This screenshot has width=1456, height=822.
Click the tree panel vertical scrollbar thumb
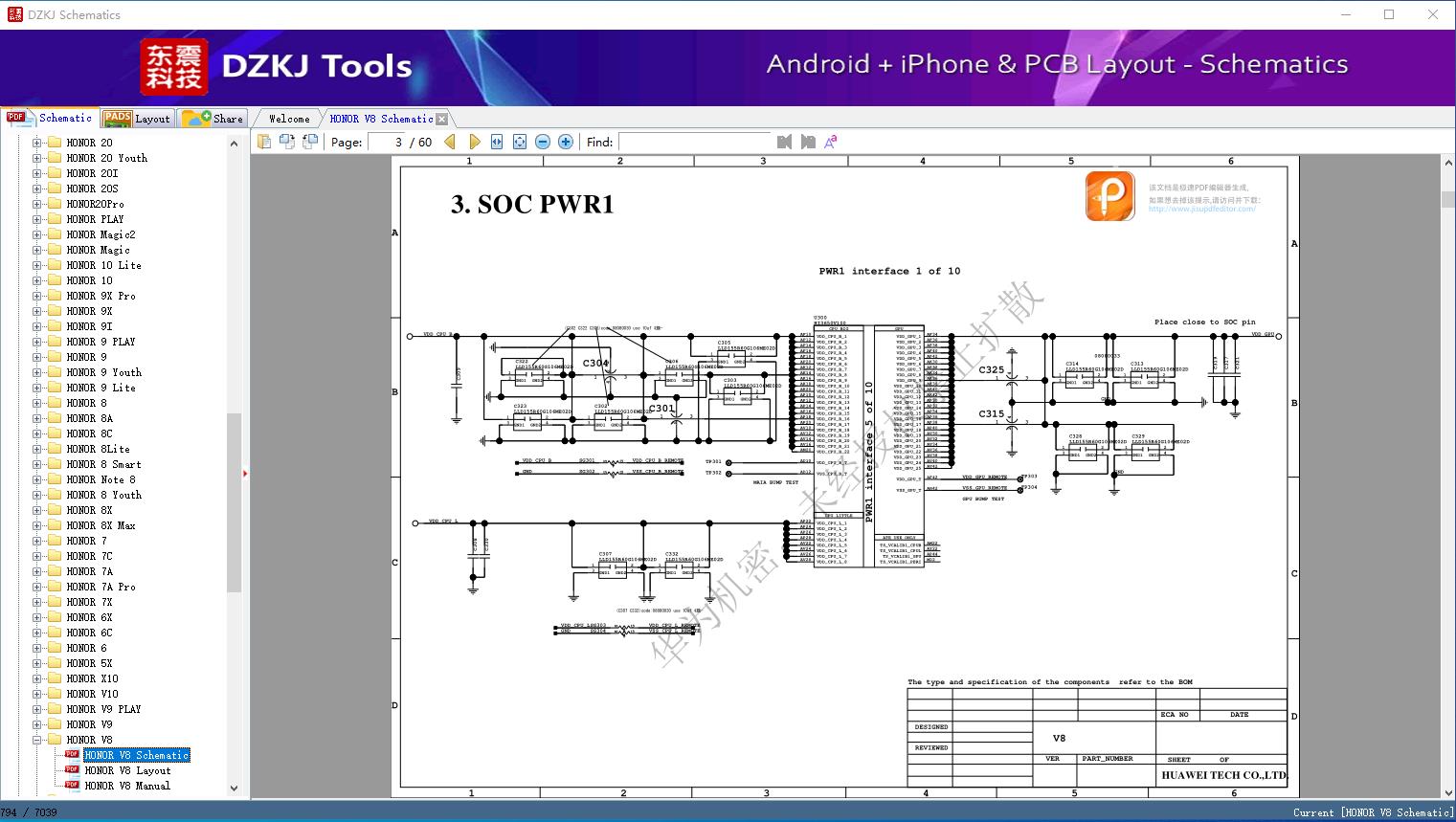pos(234,502)
